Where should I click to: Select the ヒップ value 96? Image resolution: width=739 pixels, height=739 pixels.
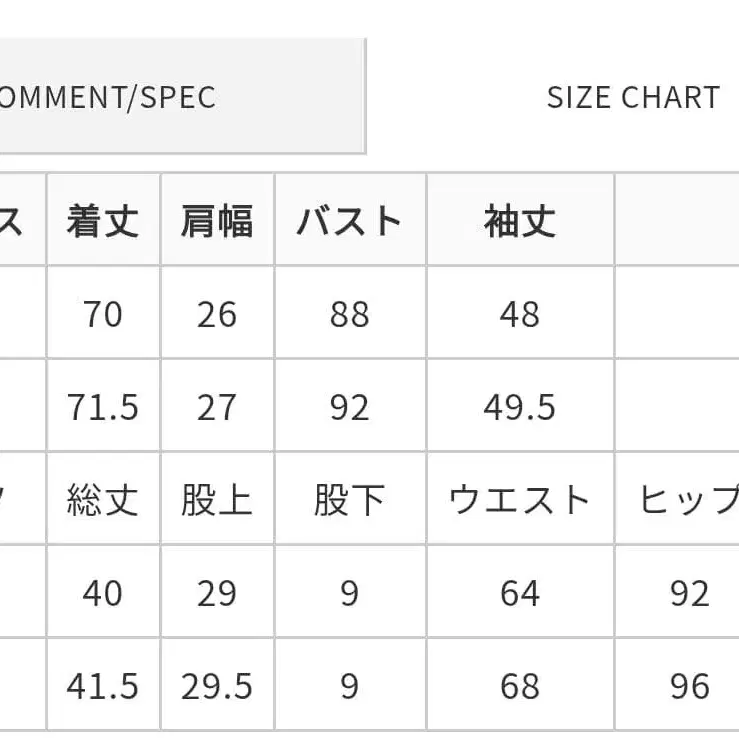click(x=690, y=687)
